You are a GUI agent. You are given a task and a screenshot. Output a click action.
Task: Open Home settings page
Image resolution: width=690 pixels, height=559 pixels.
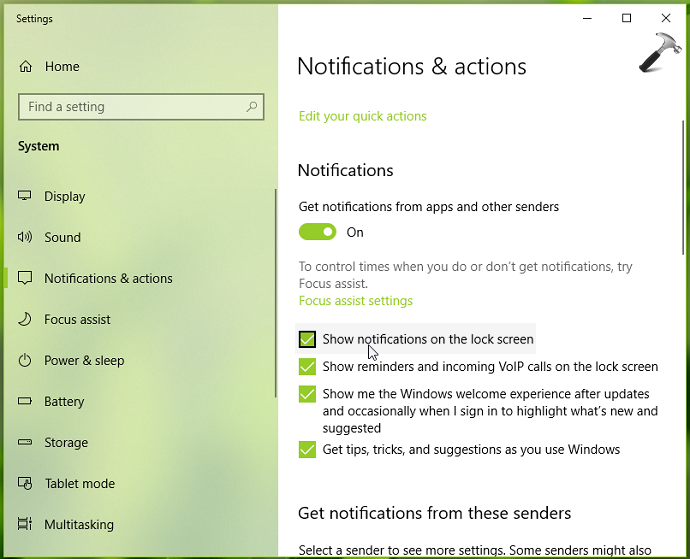(62, 66)
